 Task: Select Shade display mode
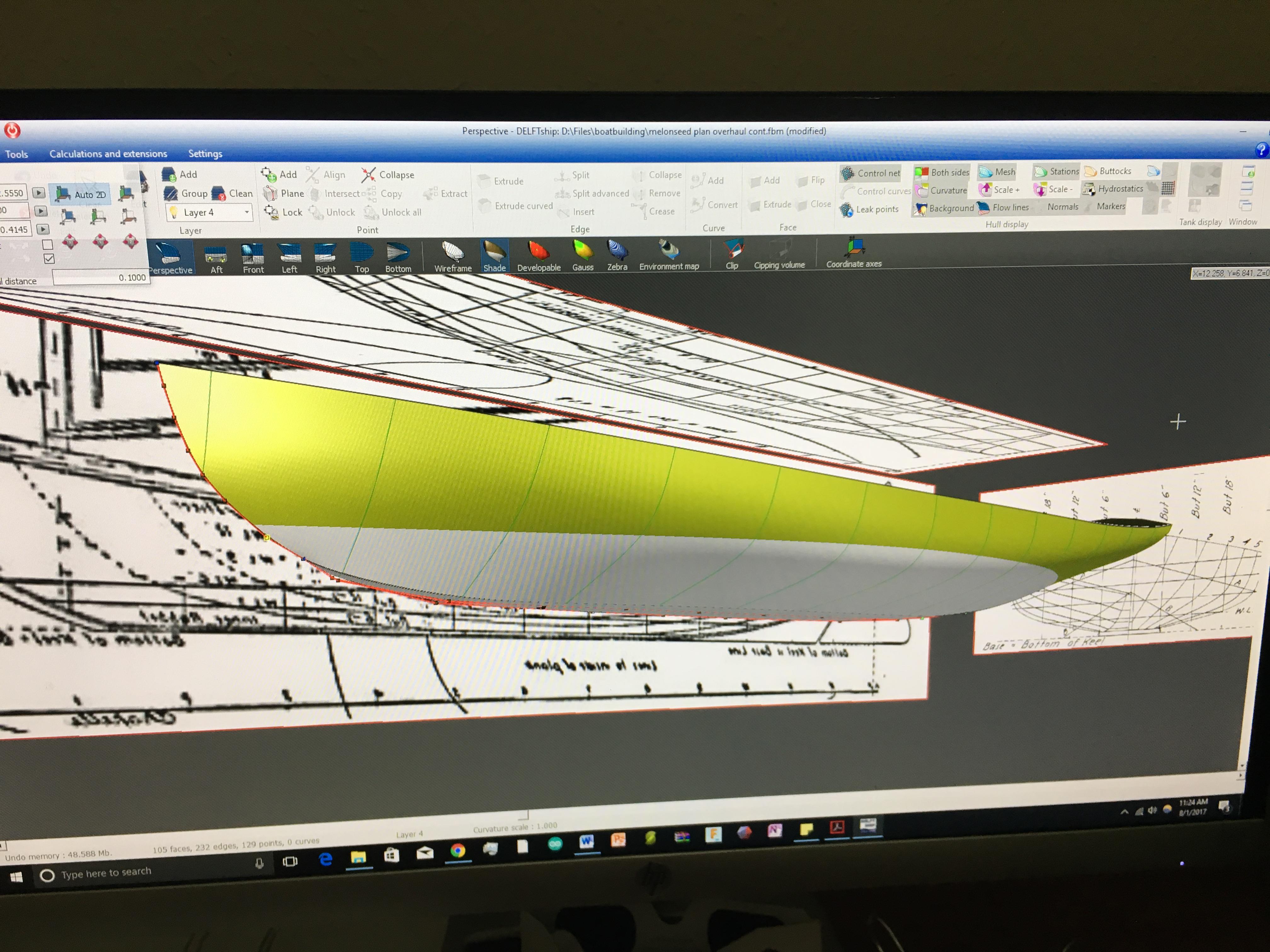coord(494,257)
